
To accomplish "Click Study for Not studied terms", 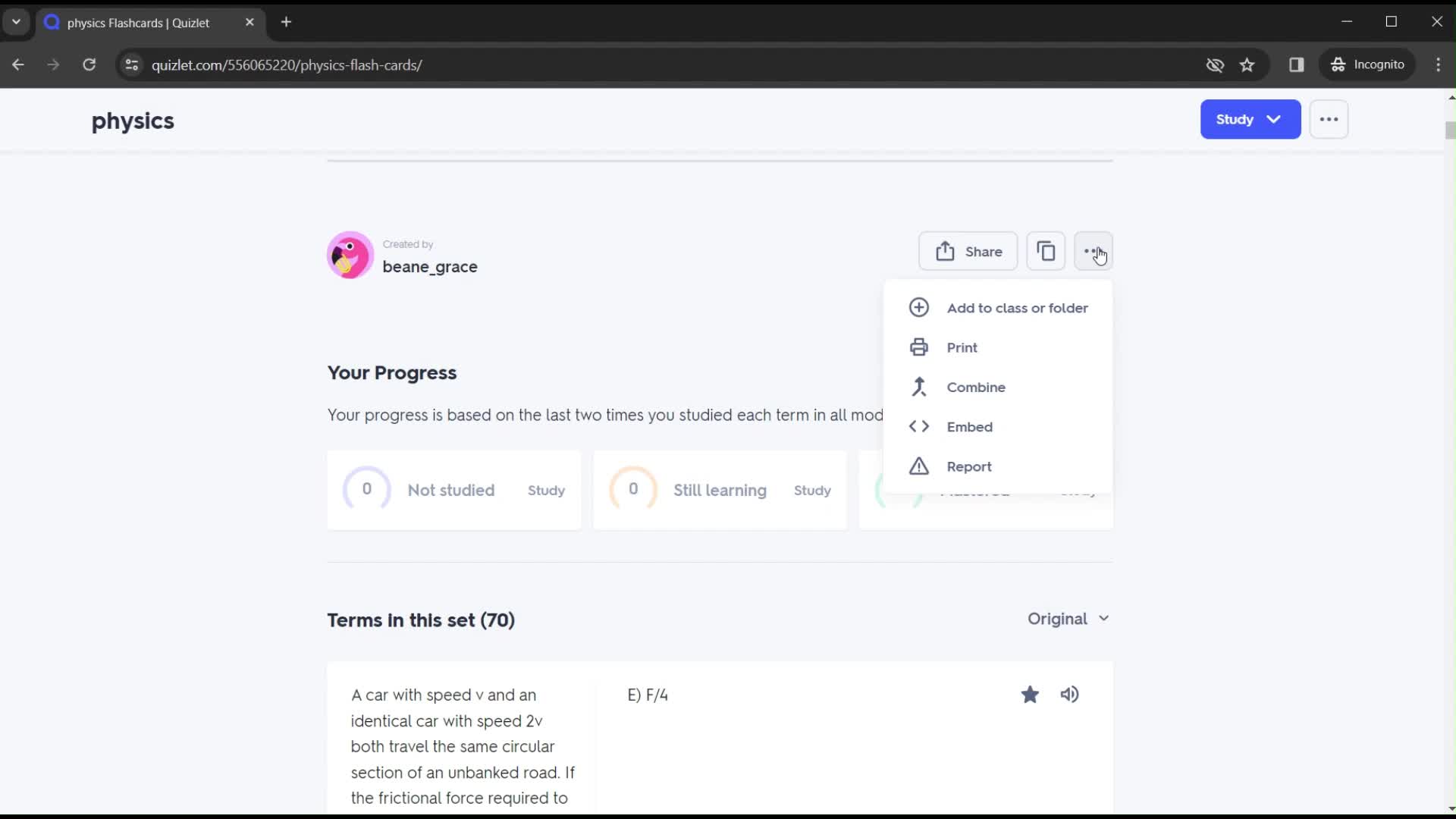I will (546, 489).
